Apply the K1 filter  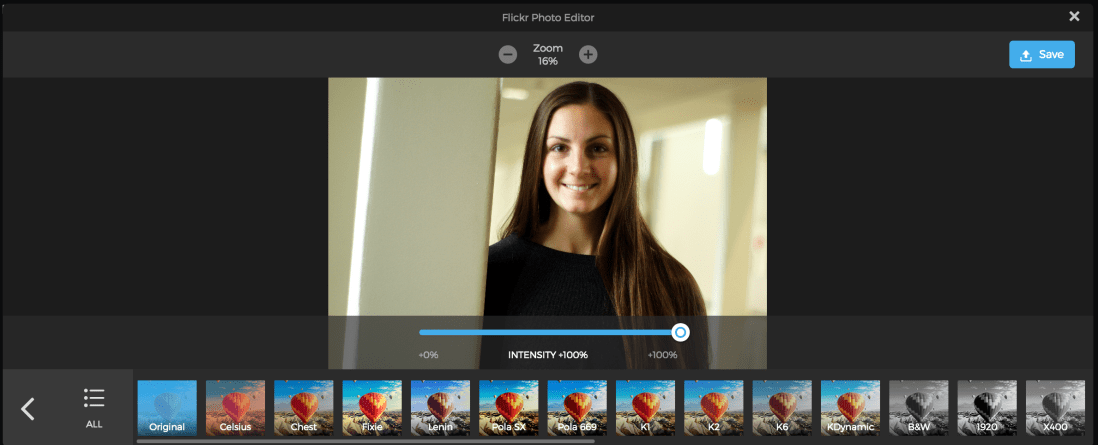(645, 408)
